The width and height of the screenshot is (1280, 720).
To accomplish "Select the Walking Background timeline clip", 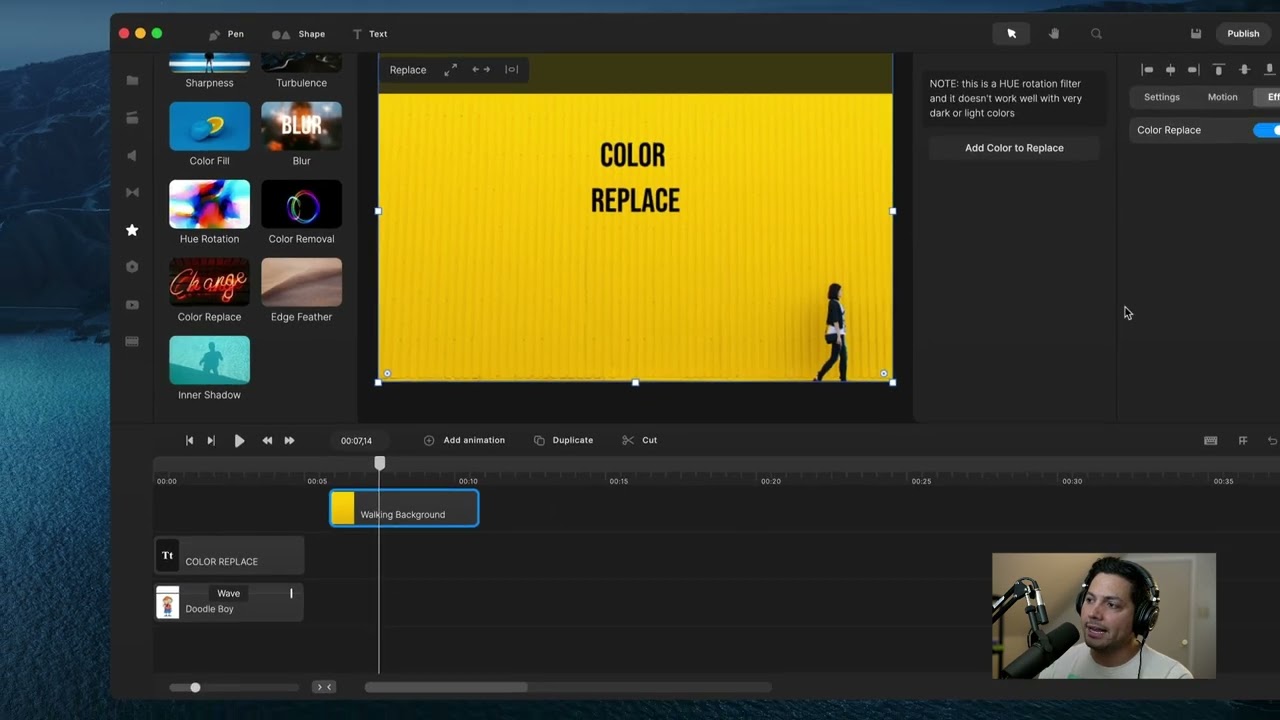I will tap(404, 509).
